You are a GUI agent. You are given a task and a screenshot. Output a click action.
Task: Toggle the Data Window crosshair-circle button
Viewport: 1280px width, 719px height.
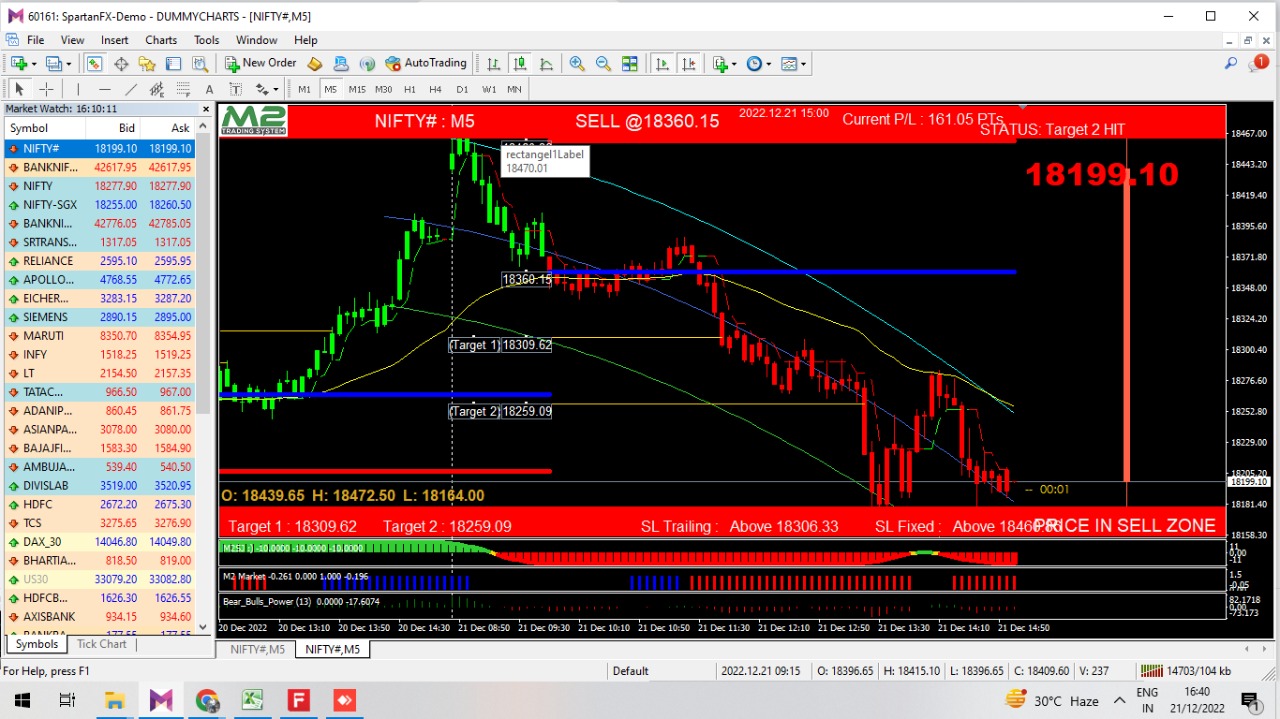(x=121, y=63)
